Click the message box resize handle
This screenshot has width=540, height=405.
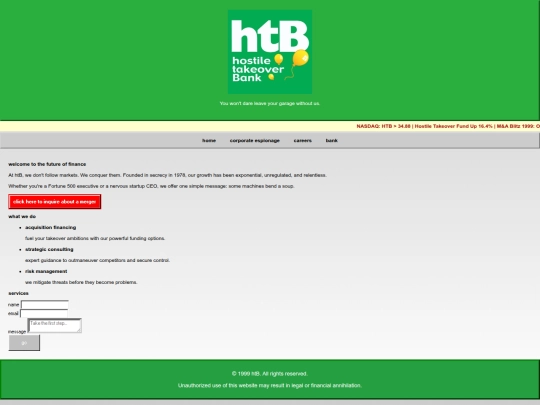pos(79,330)
